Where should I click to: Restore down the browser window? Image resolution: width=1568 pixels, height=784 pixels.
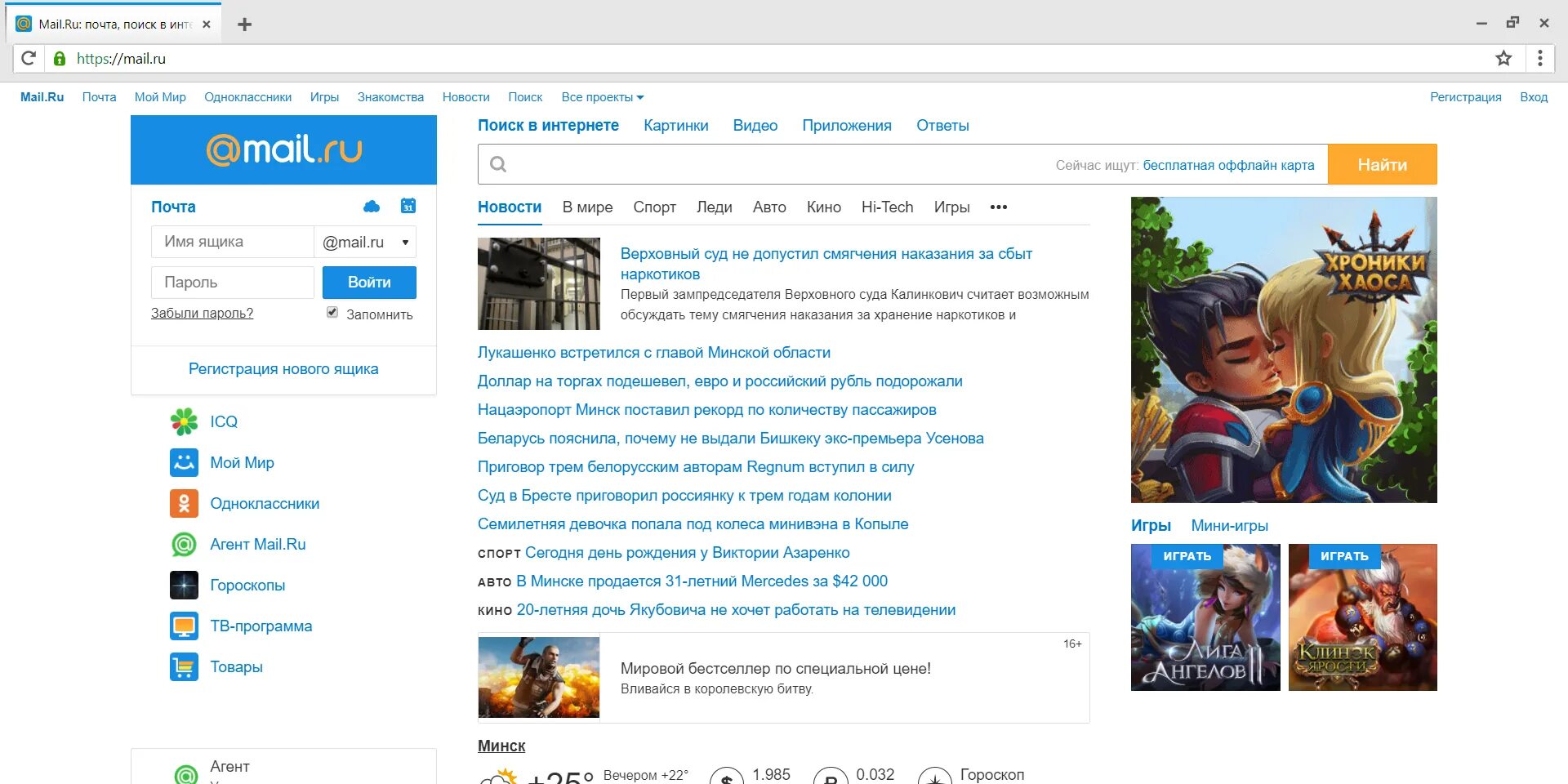pyautogui.click(x=1512, y=23)
